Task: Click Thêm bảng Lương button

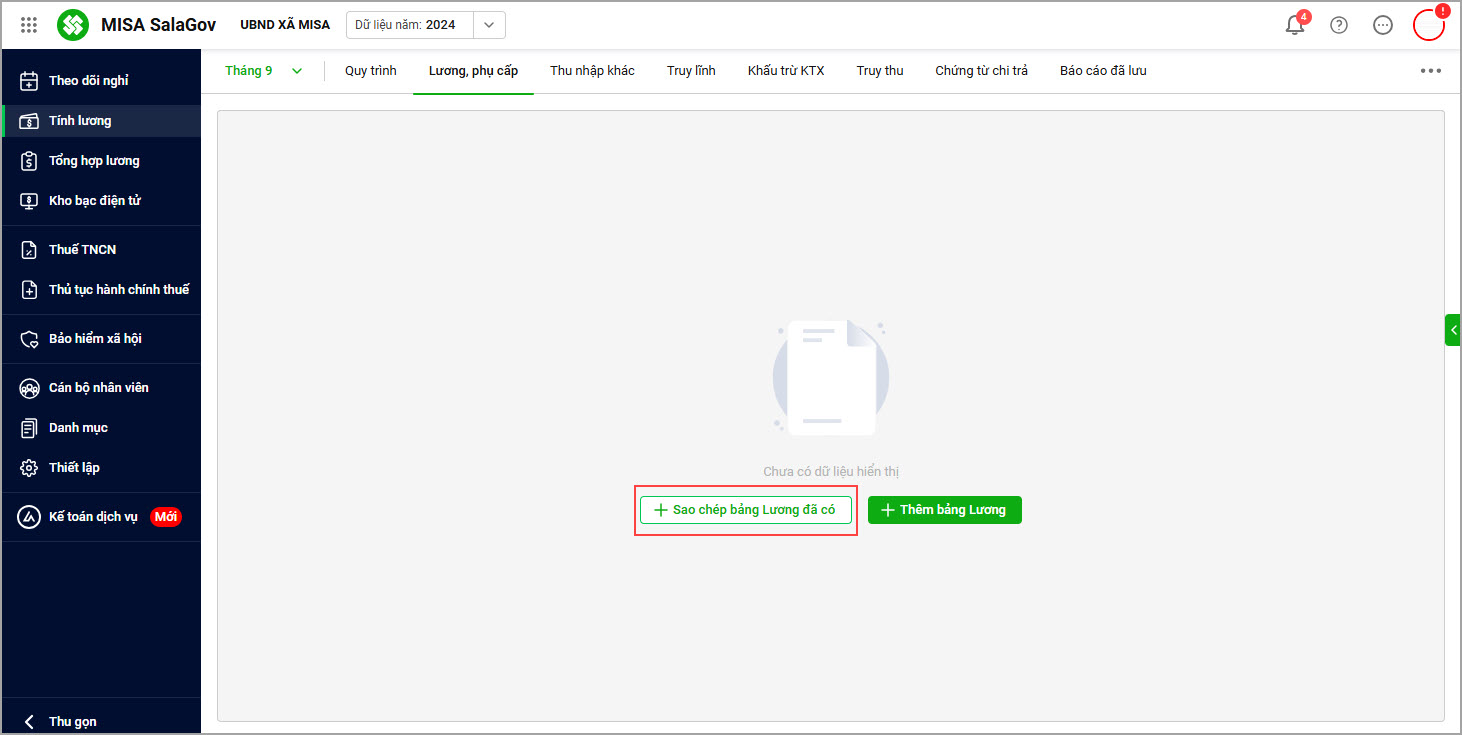Action: (x=944, y=510)
